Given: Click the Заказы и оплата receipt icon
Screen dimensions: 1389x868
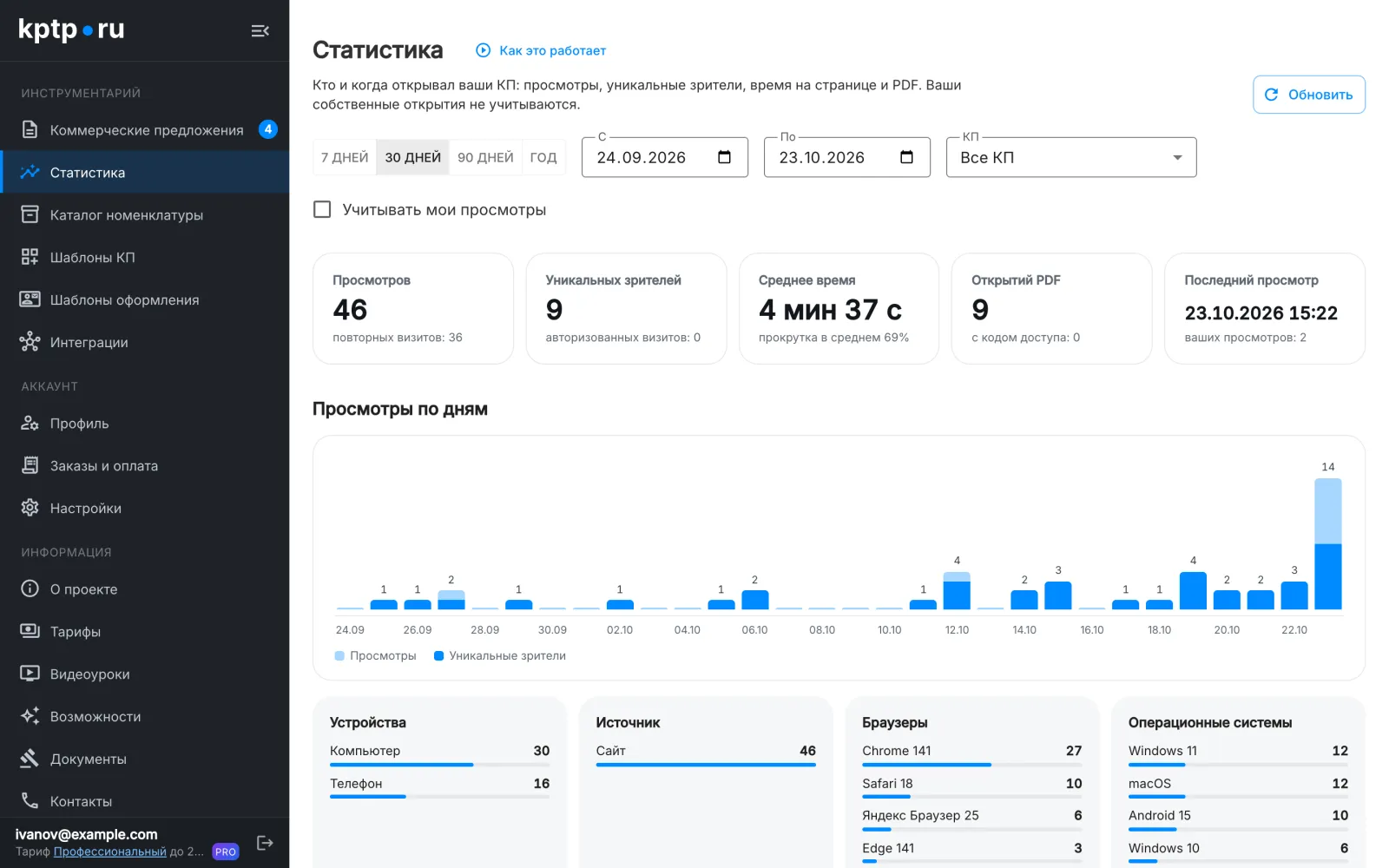Looking at the screenshot, I should click(x=30, y=466).
